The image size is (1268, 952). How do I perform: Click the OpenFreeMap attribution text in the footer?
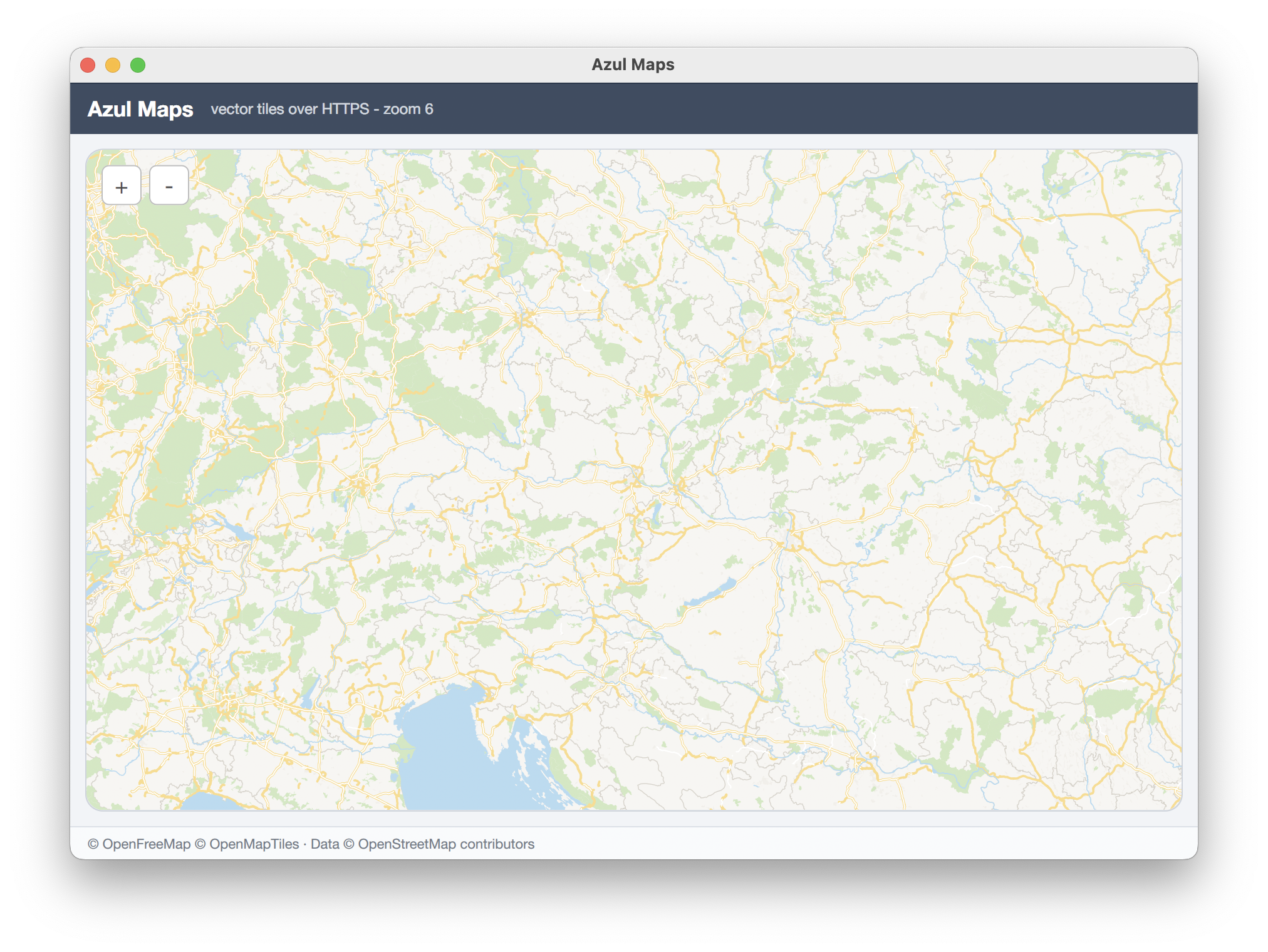pyautogui.click(x=139, y=844)
